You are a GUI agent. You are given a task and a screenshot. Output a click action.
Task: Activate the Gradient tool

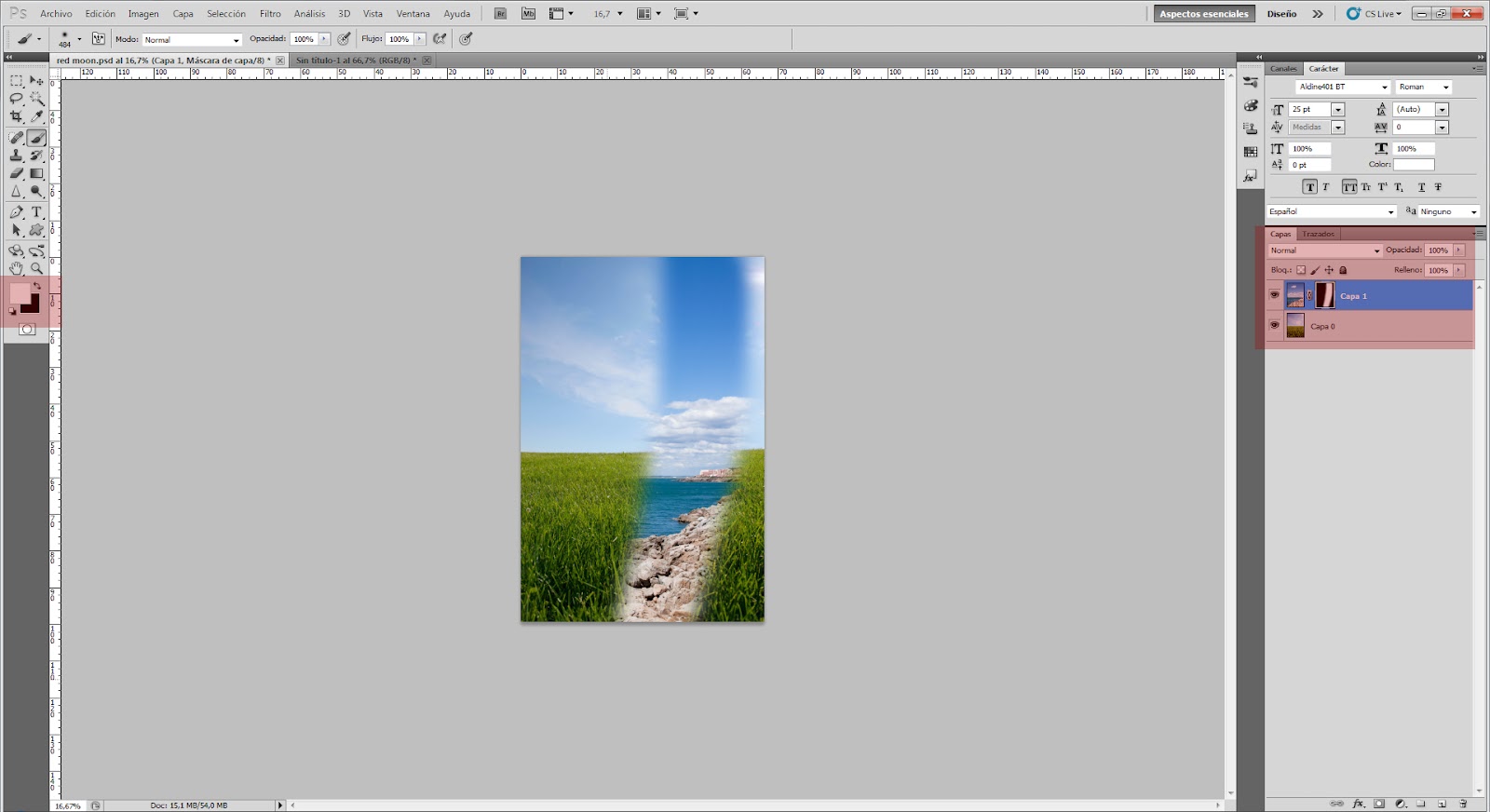pyautogui.click(x=37, y=173)
